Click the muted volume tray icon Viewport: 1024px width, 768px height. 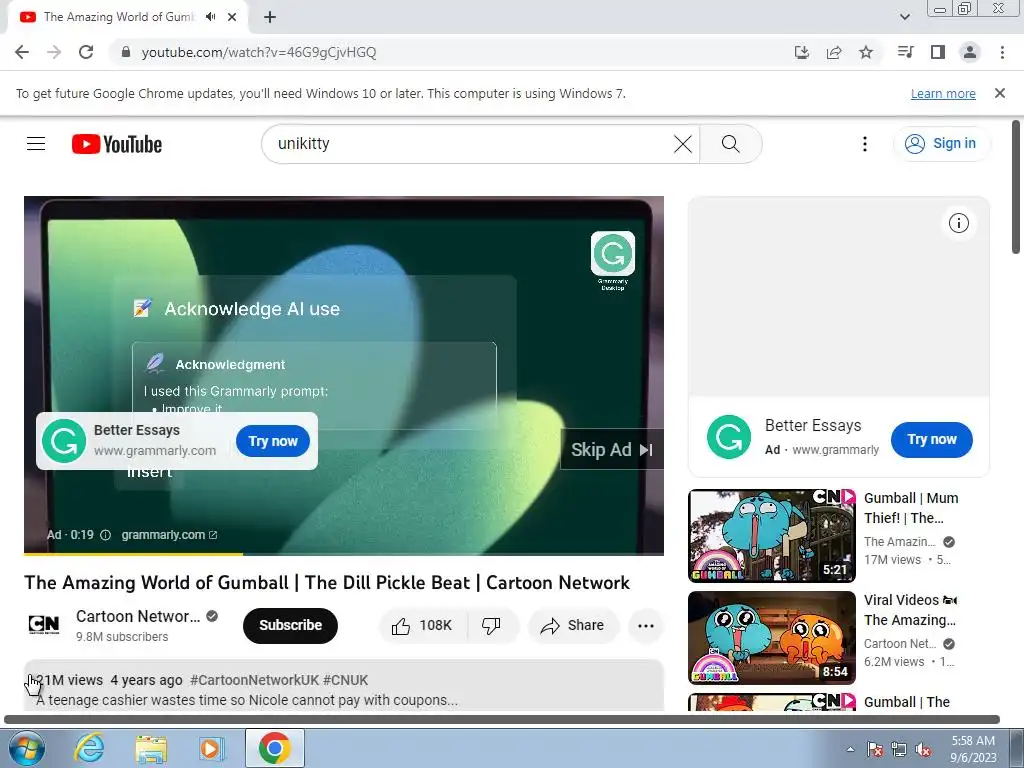tap(923, 749)
